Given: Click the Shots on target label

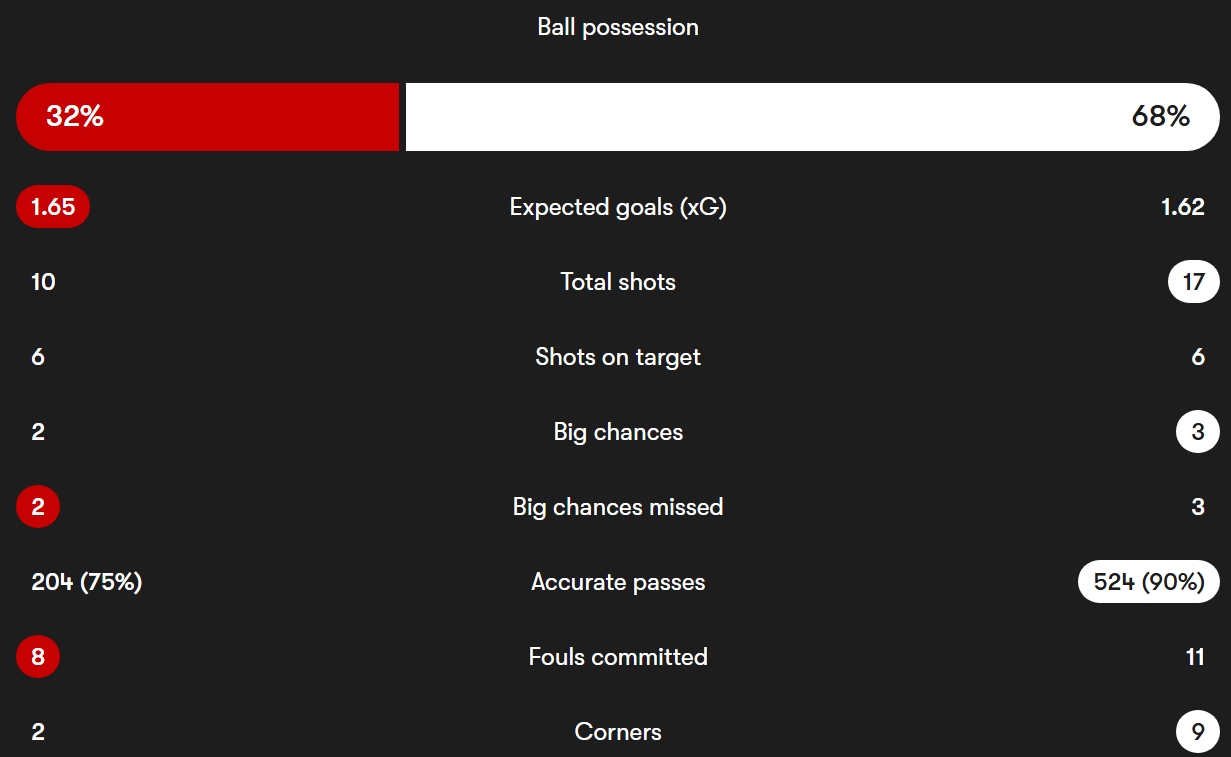Looking at the screenshot, I should [618, 357].
